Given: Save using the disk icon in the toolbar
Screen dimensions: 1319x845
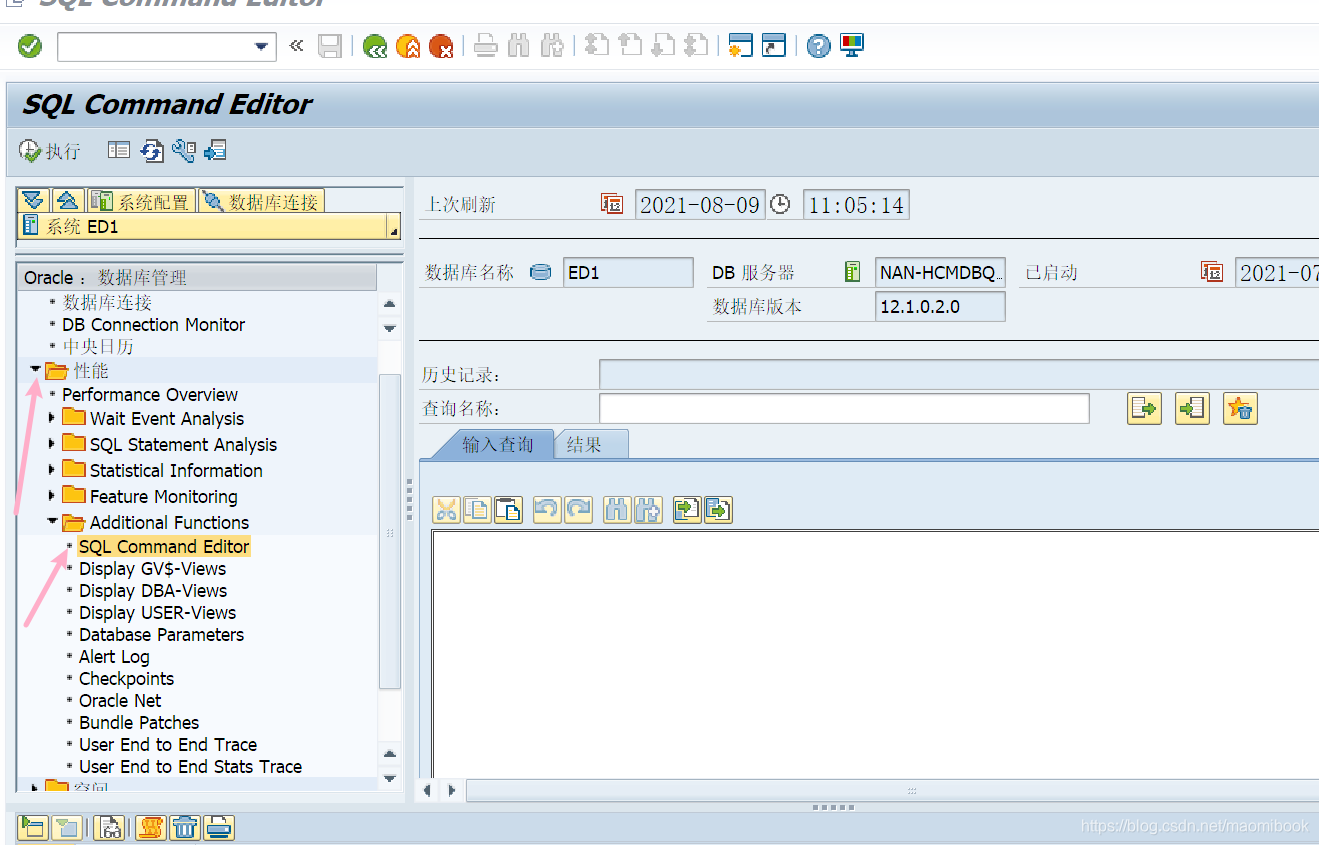Looking at the screenshot, I should tap(330, 45).
